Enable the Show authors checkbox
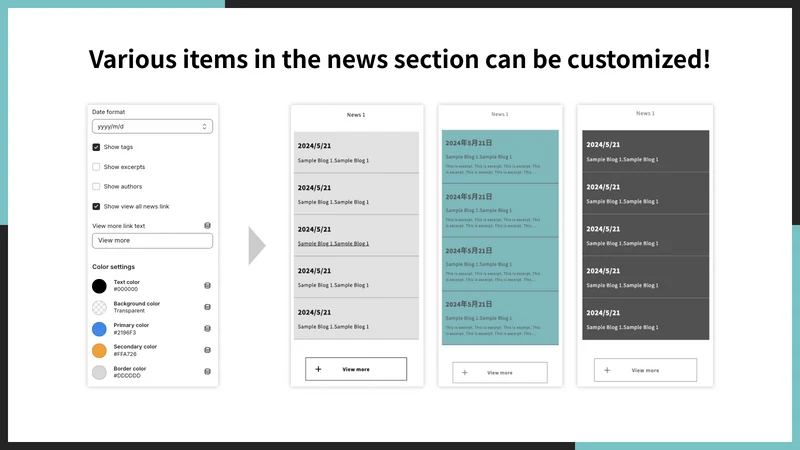800x450 pixels. coord(96,187)
